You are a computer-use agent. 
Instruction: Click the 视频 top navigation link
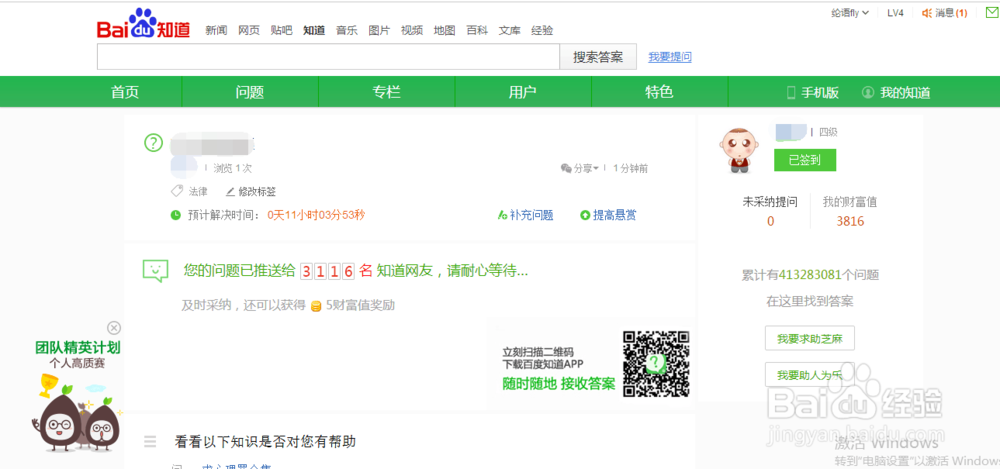(411, 30)
